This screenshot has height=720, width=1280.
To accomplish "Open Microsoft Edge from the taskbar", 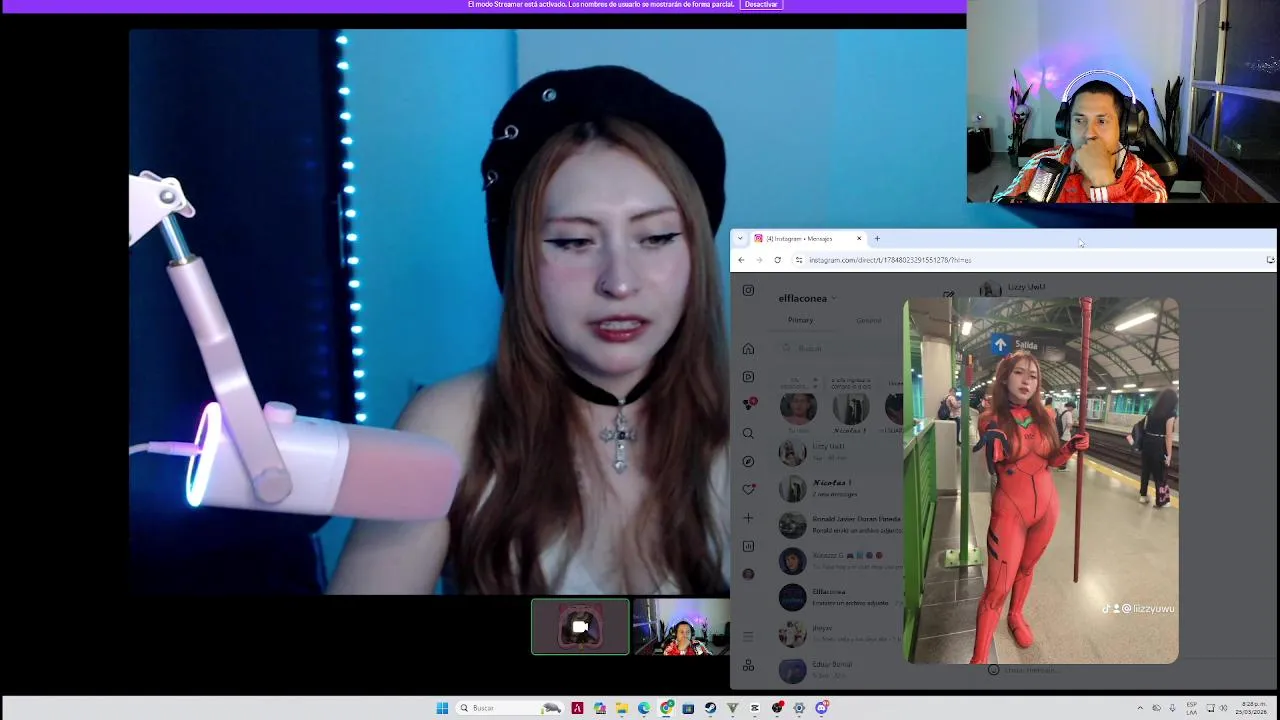I will 644,708.
